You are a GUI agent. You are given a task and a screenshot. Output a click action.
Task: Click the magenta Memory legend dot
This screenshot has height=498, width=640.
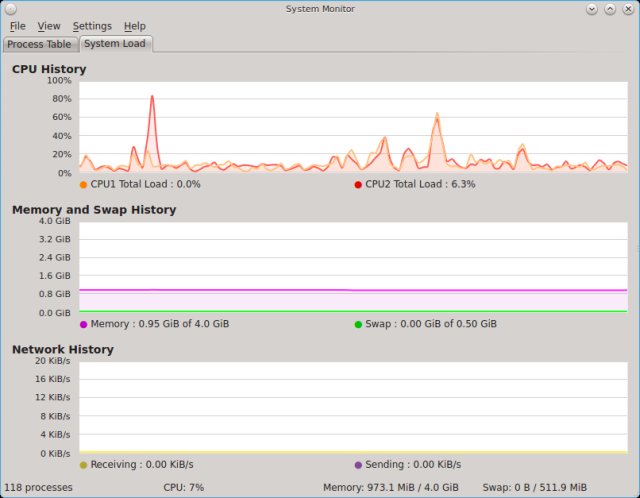pyautogui.click(x=83, y=324)
